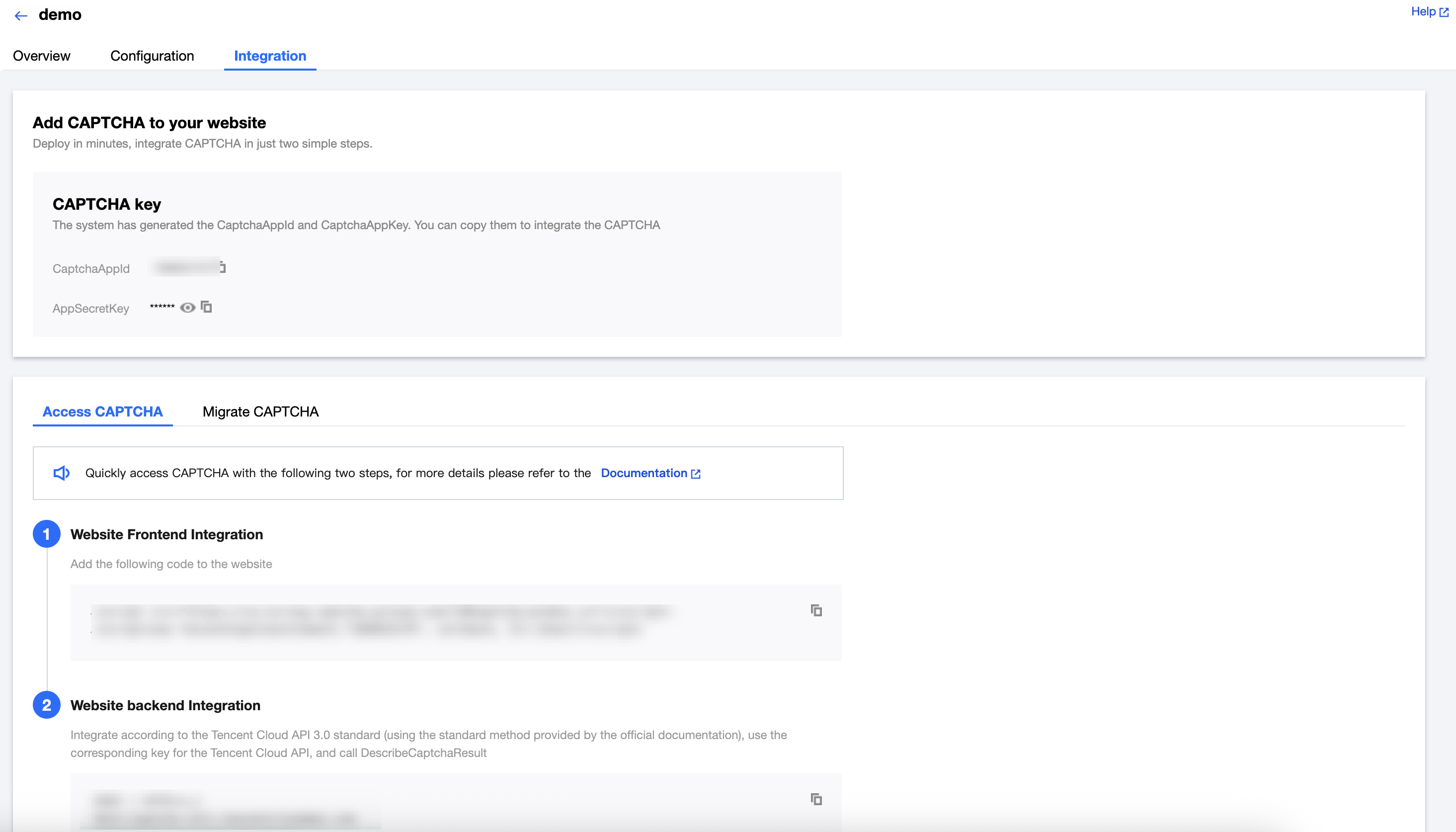Open the Configuration tab
The height and width of the screenshot is (832, 1456).
tap(152, 56)
